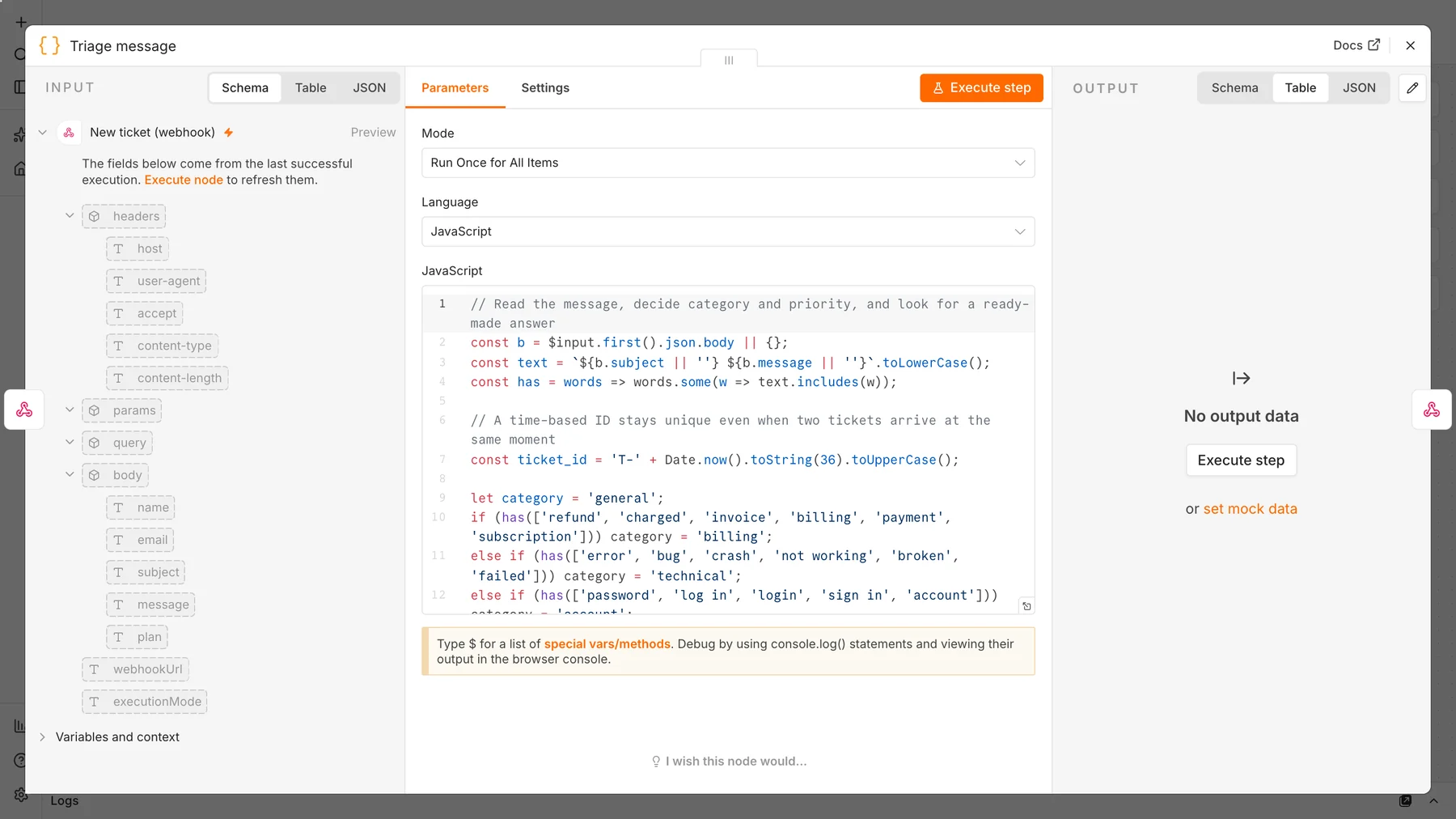The width and height of the screenshot is (1456, 819).
Task: Collapse the body tree node
Action: coord(70,474)
